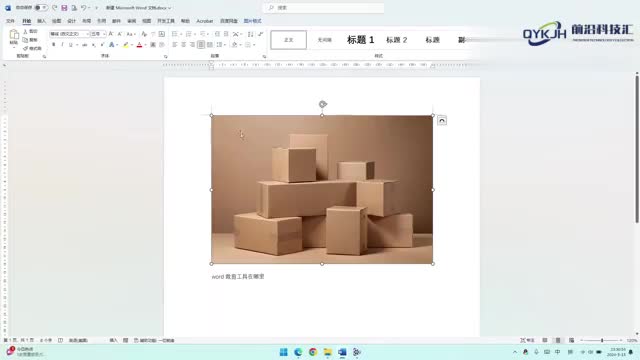Click the Align Left icon

pos(175,44)
